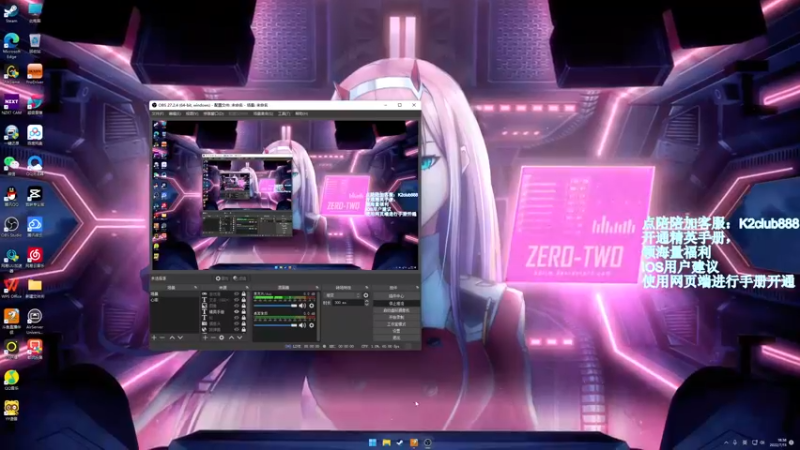Enable Studio Mode (工作室模式) button
This screenshot has width=800, height=450.
396,324
